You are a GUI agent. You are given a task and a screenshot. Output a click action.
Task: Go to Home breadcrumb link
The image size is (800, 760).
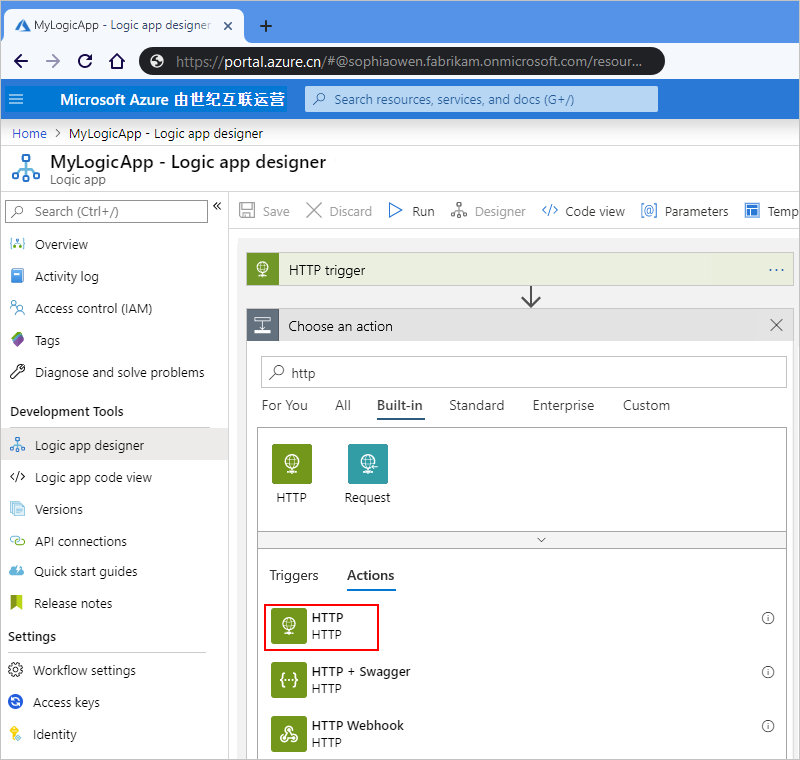(x=29, y=134)
